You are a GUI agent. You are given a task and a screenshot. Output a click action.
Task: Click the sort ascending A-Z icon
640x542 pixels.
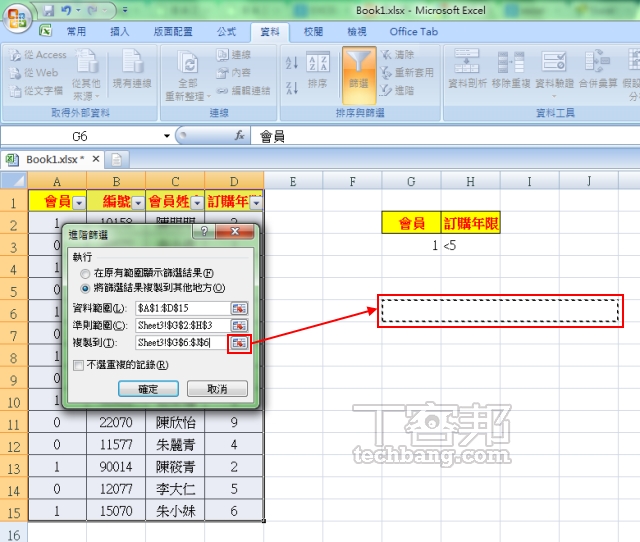292,63
